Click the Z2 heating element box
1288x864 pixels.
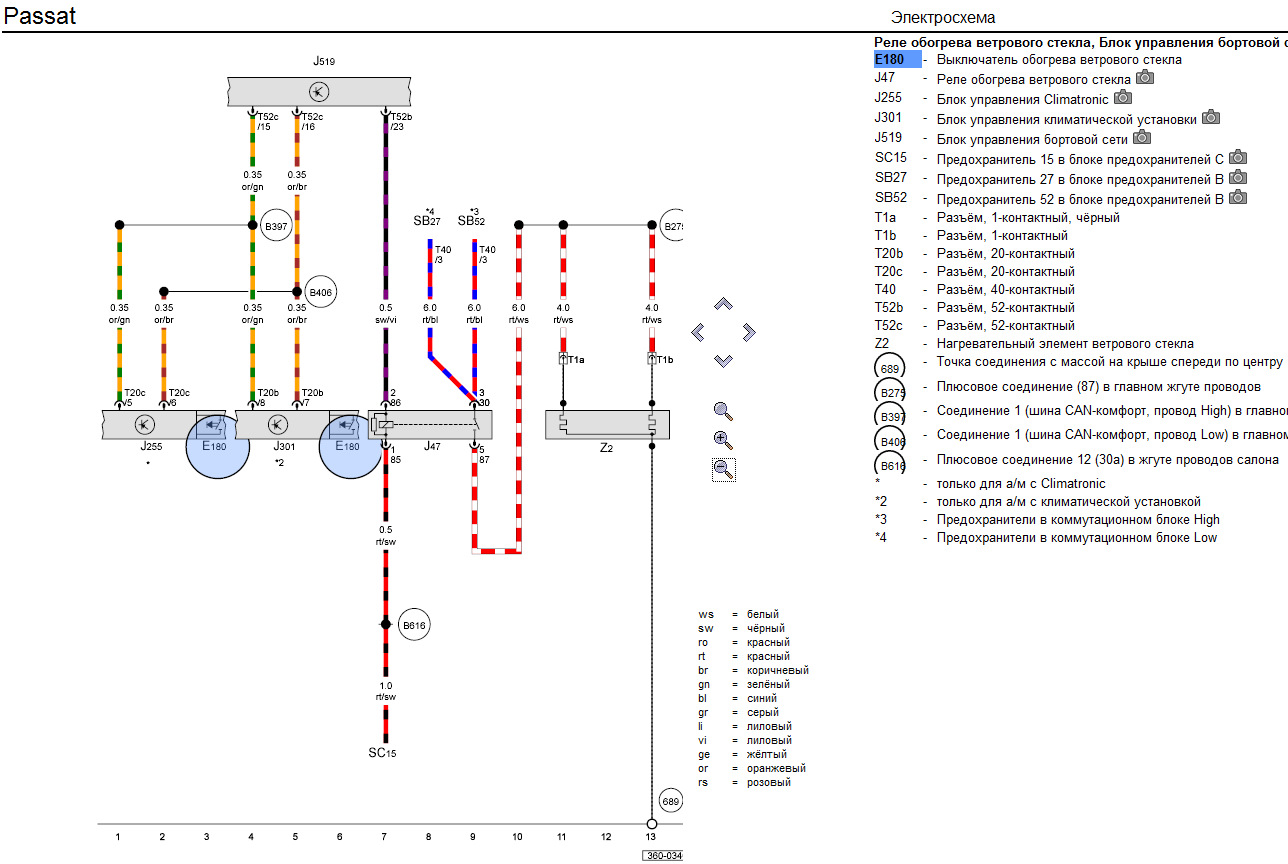(607, 424)
